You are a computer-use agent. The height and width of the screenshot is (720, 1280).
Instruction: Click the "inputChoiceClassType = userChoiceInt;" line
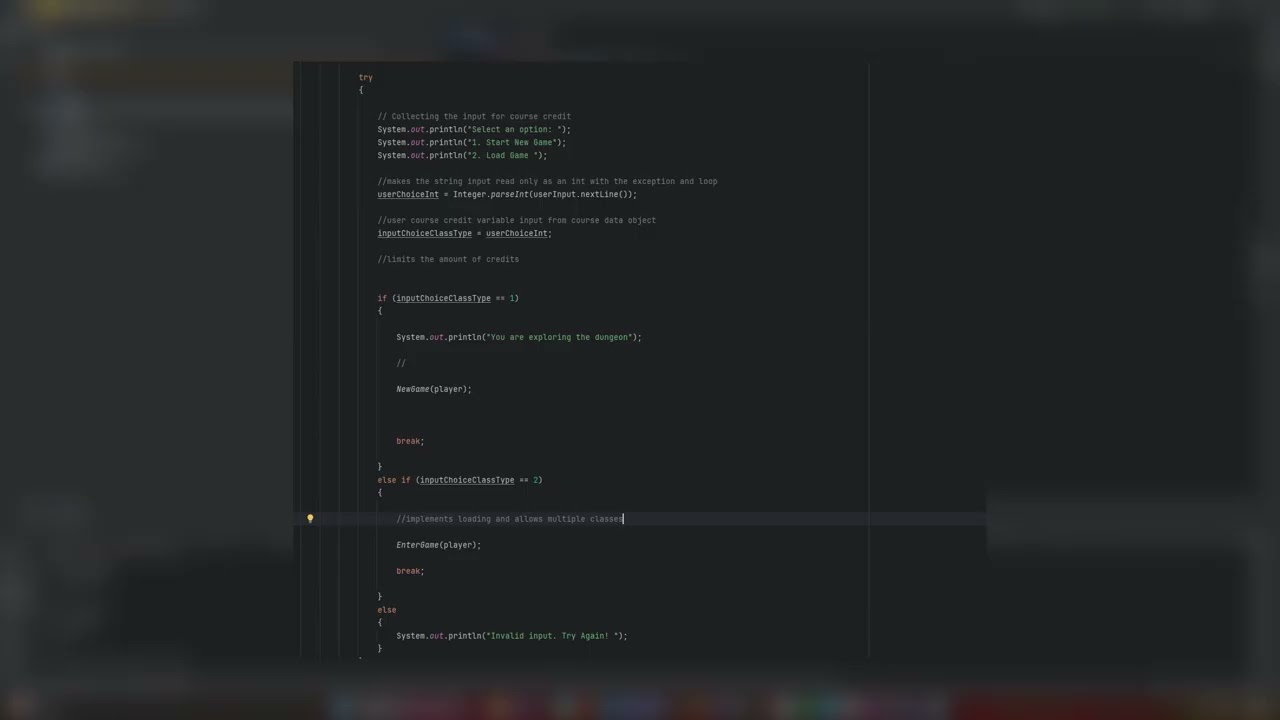tap(464, 233)
